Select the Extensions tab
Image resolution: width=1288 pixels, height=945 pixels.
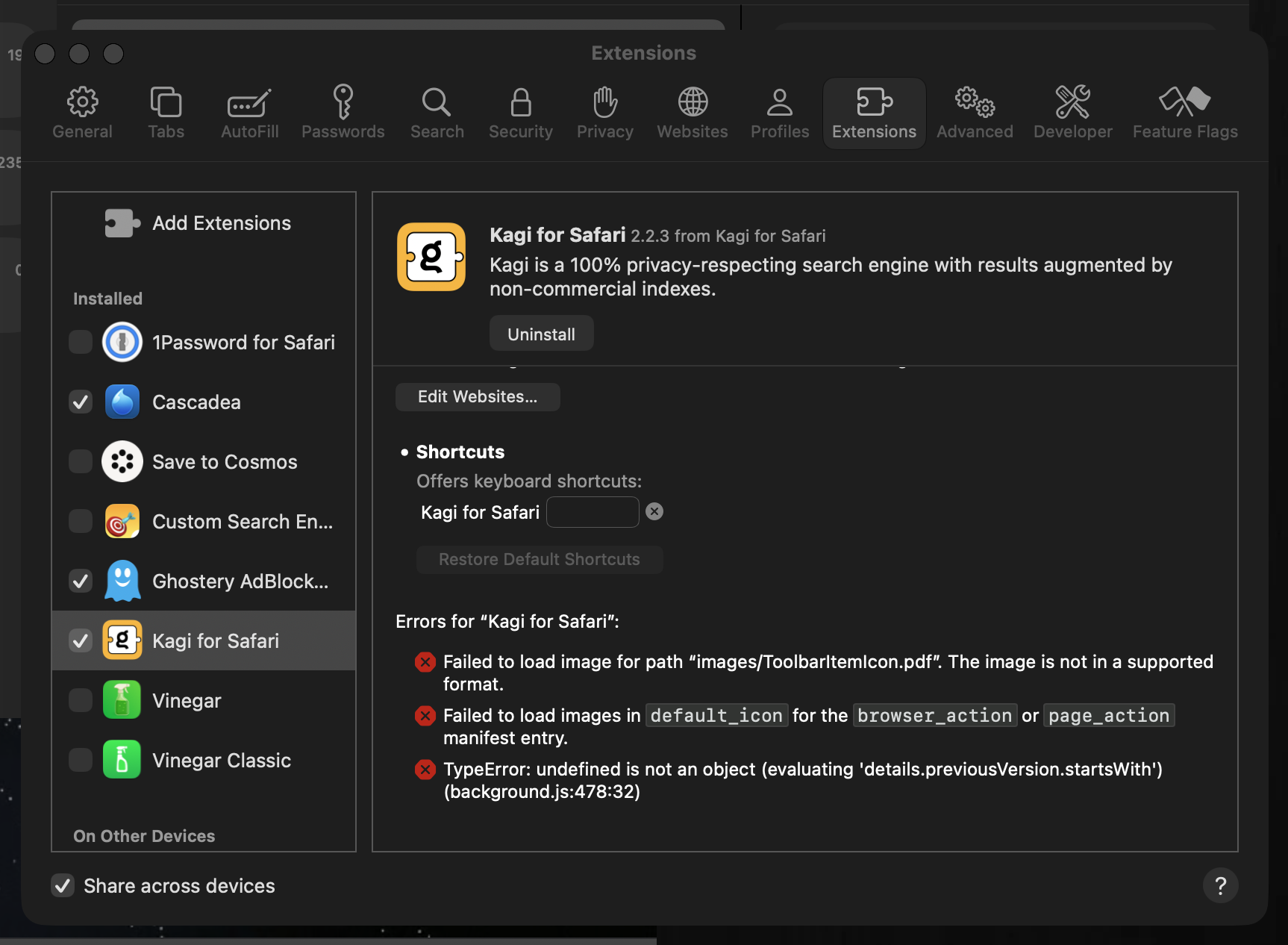coord(875,113)
